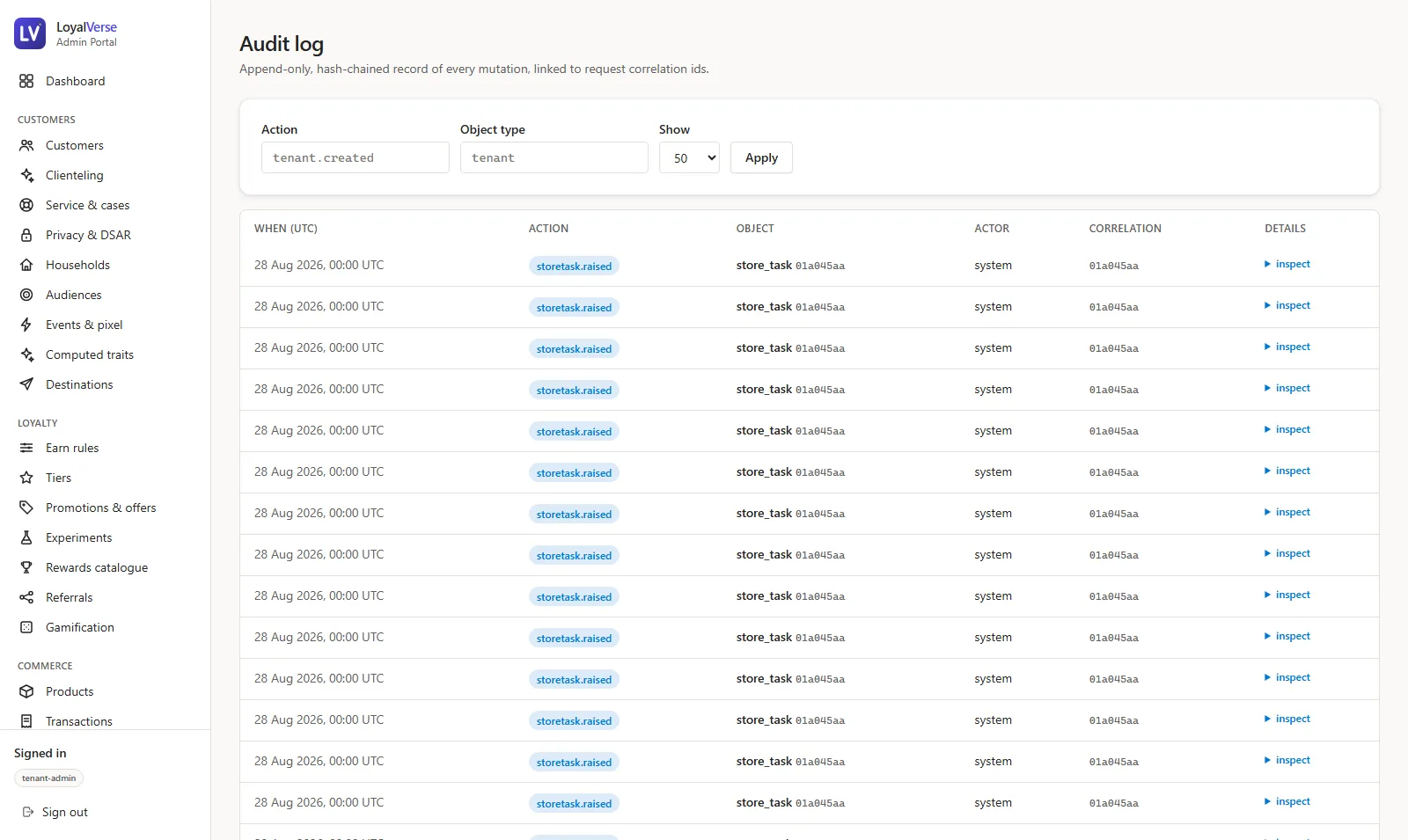This screenshot has width=1408, height=840.
Task: Click the Audit log page heading
Action: pos(282,44)
